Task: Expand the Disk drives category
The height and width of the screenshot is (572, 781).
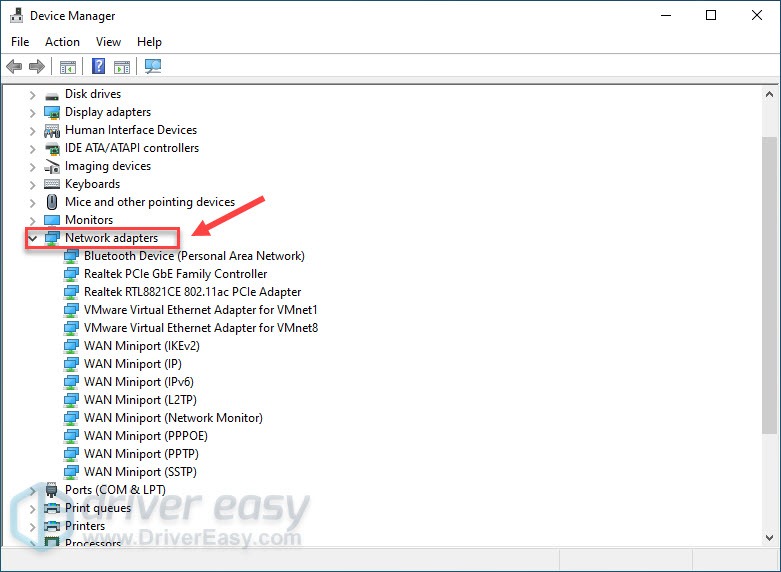Action: pos(33,95)
